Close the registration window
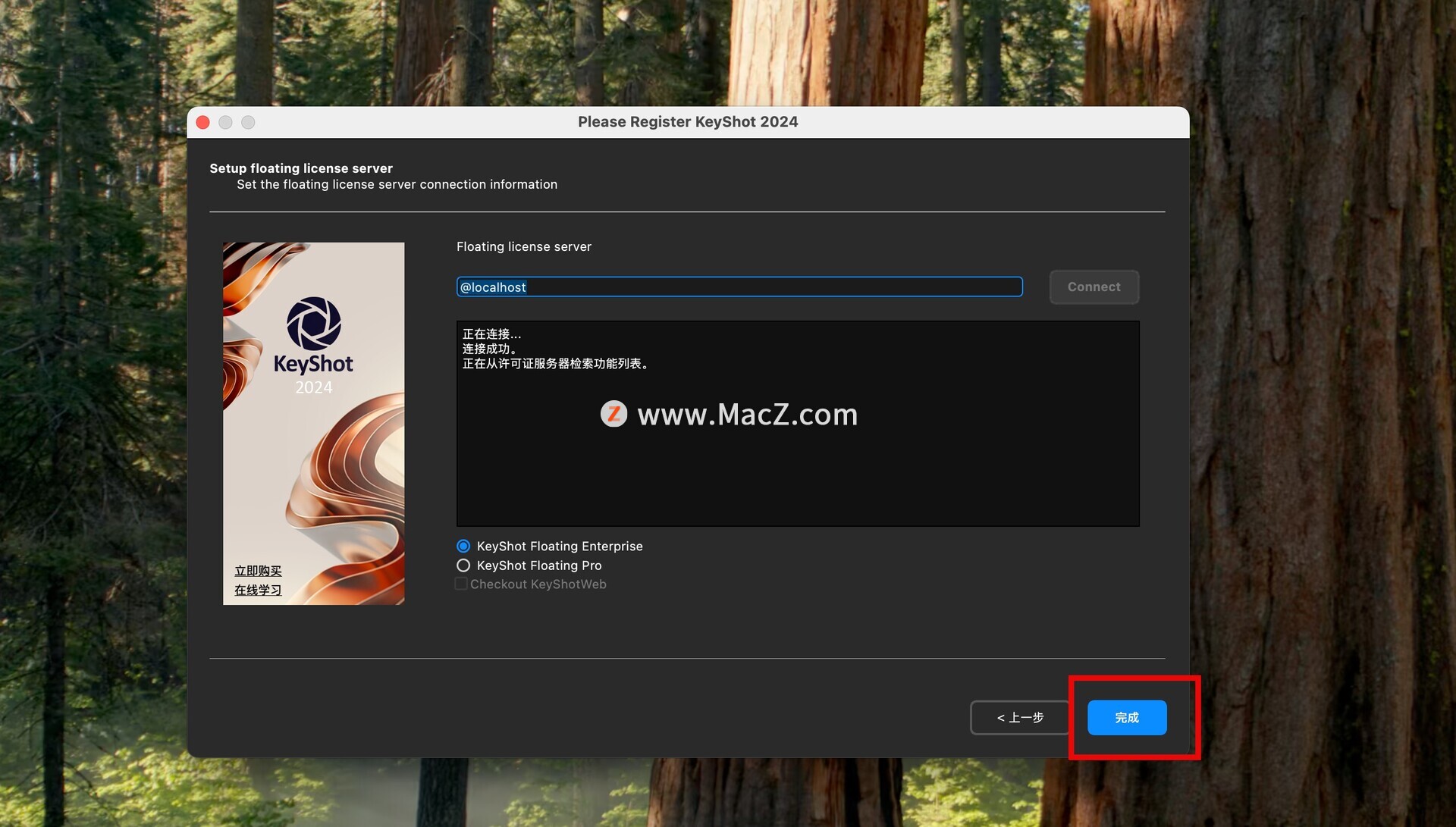 pos(202,122)
